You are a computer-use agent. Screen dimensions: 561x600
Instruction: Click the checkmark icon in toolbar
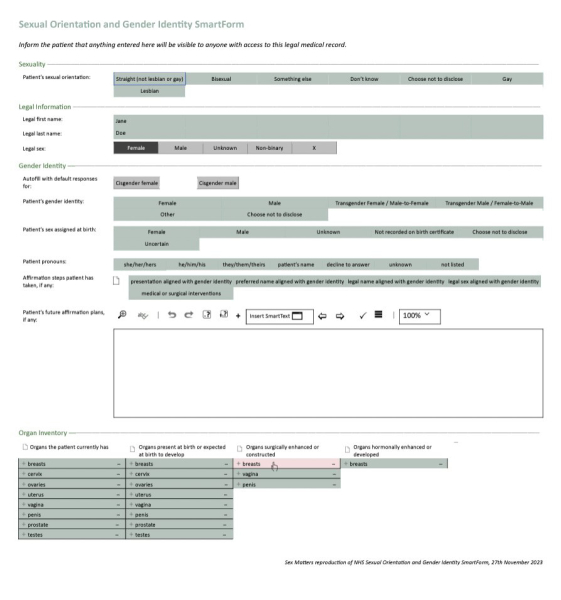(363, 315)
